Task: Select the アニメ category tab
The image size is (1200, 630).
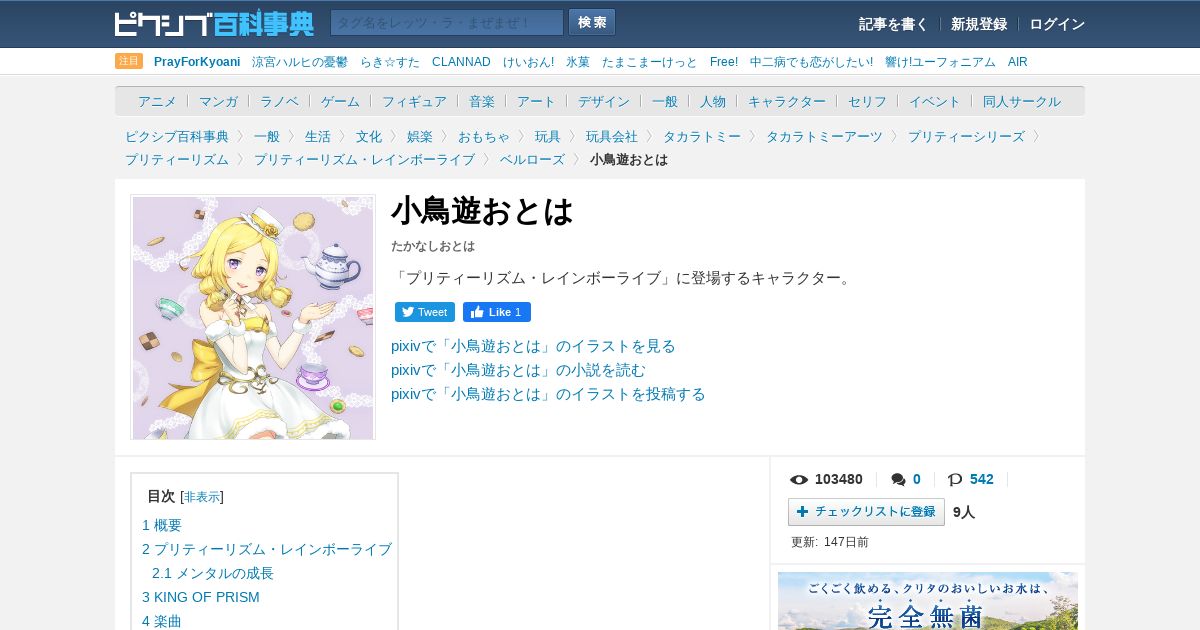Action: 157,101
